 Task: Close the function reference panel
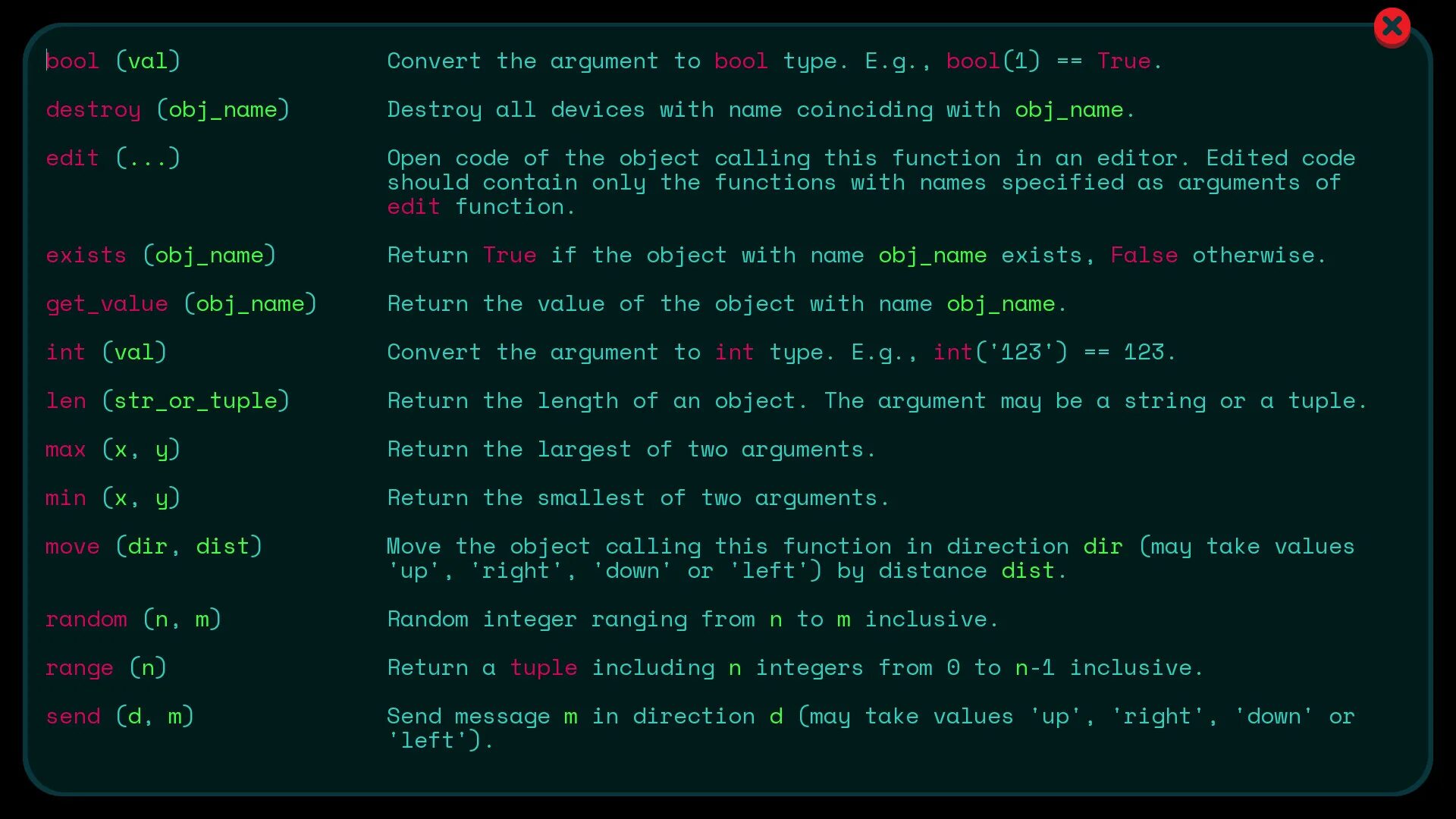(1392, 25)
